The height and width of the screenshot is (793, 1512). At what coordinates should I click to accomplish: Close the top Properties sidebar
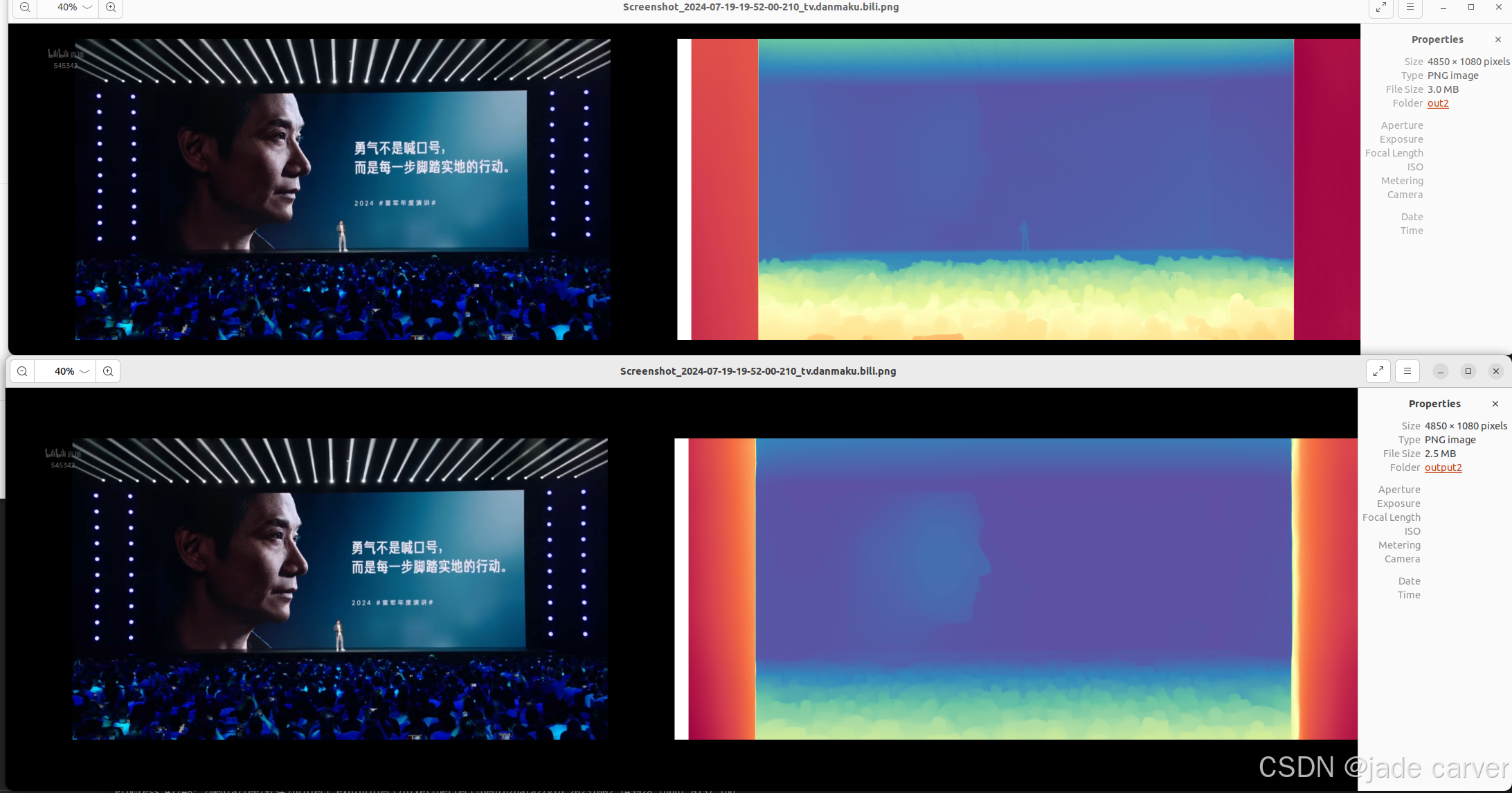click(x=1498, y=39)
